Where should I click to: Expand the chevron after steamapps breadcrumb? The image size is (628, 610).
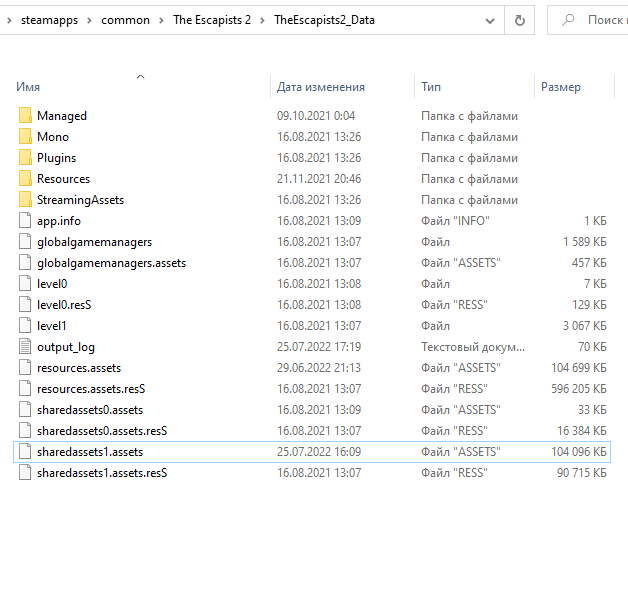89,20
